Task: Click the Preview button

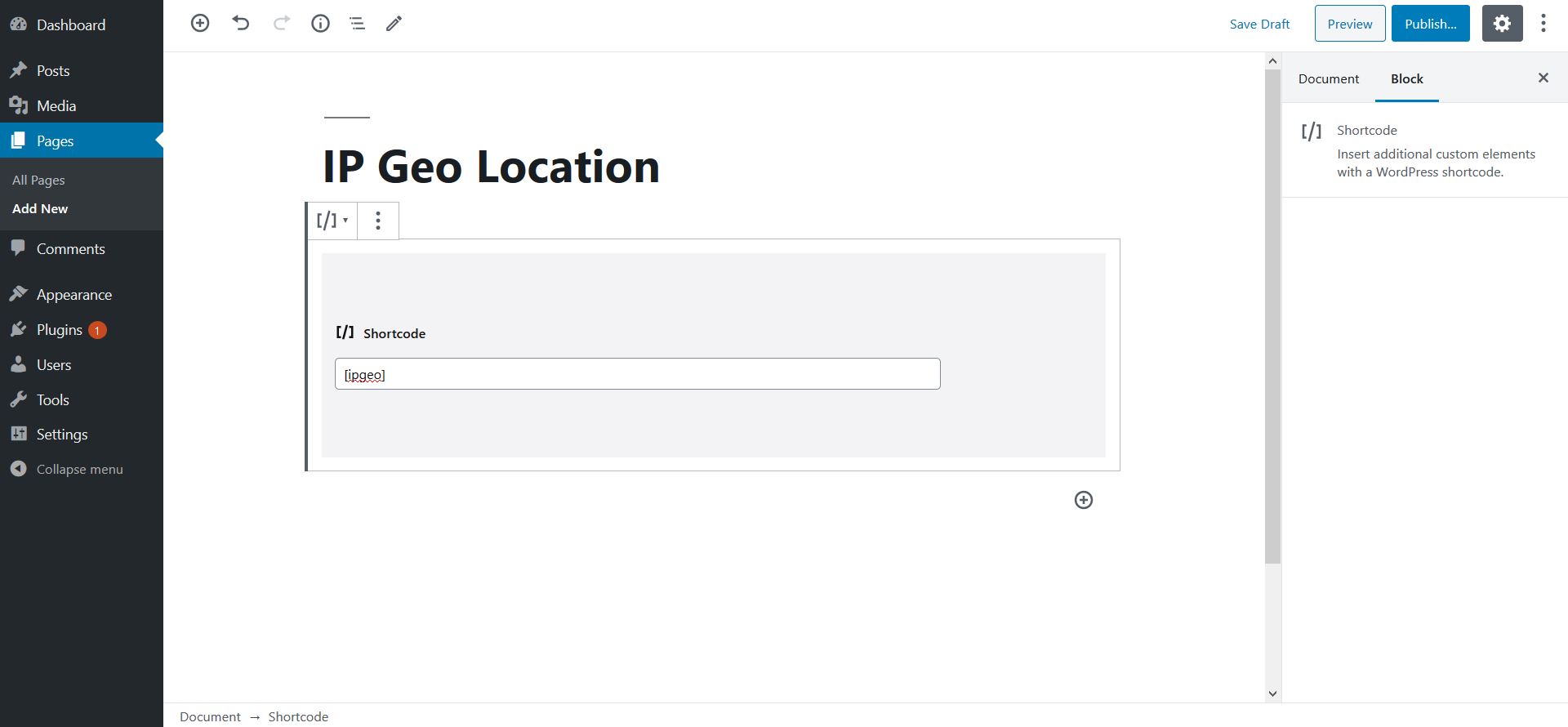Action: 1349,24
